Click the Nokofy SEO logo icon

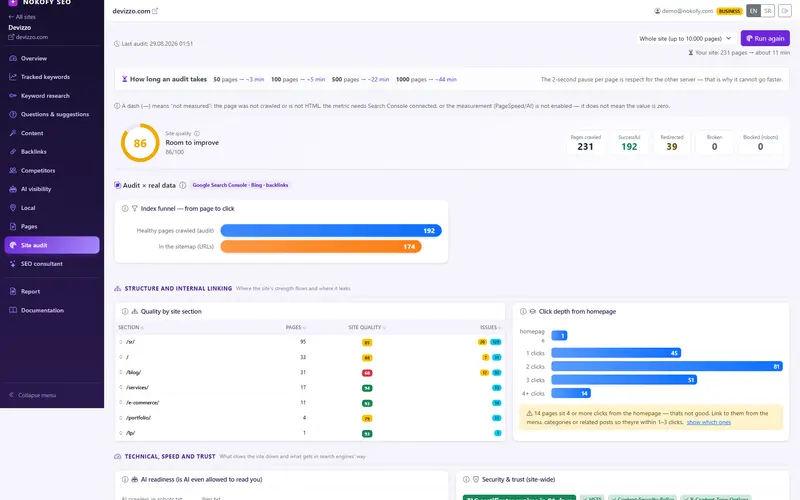pyautogui.click(x=13, y=3)
